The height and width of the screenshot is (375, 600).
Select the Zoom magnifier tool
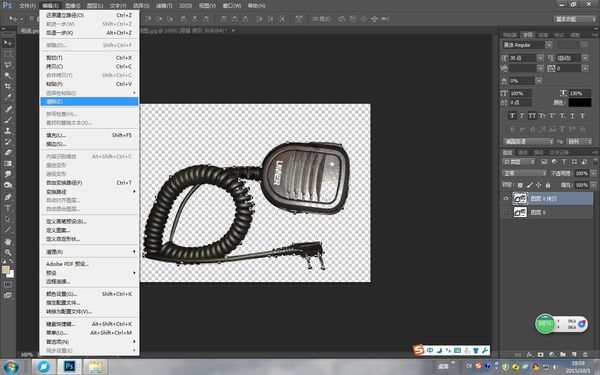(8, 253)
